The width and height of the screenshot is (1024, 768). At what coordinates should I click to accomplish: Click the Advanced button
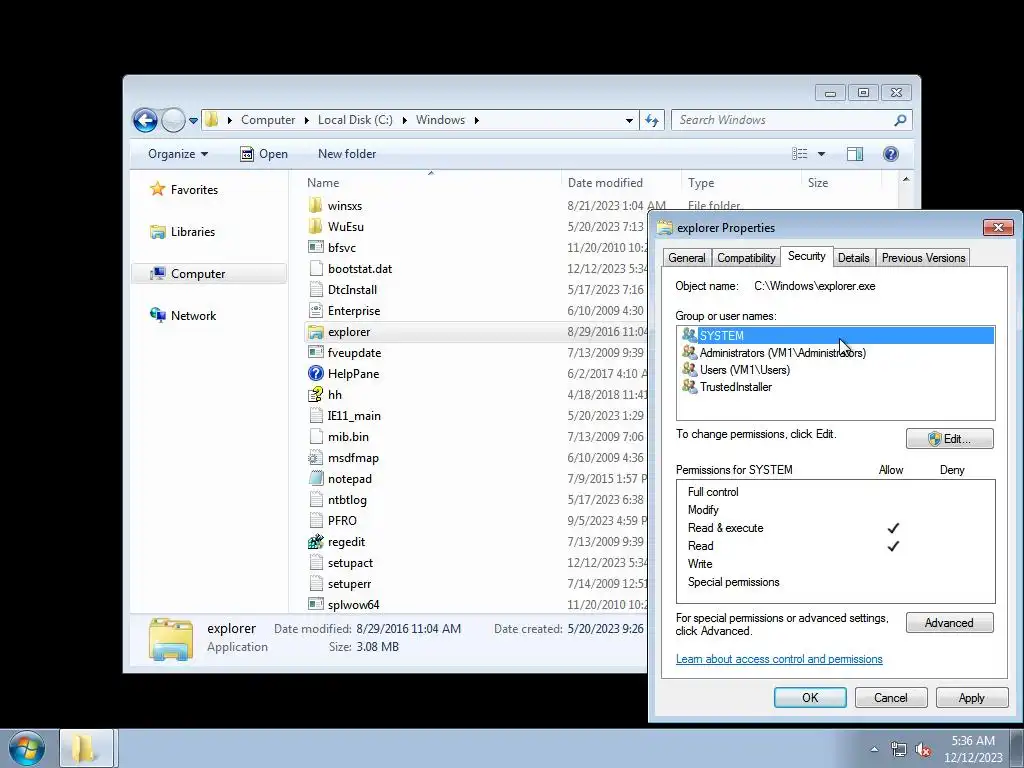click(x=950, y=623)
